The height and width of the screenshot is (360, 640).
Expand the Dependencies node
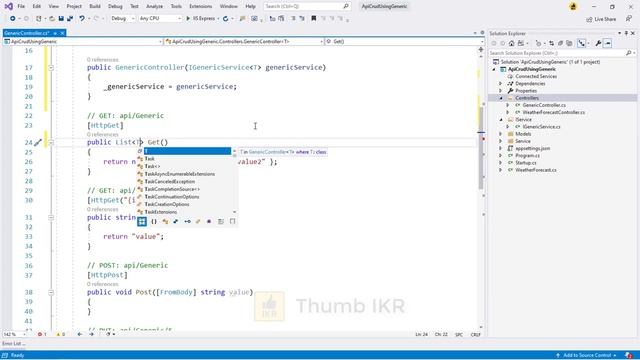point(501,84)
